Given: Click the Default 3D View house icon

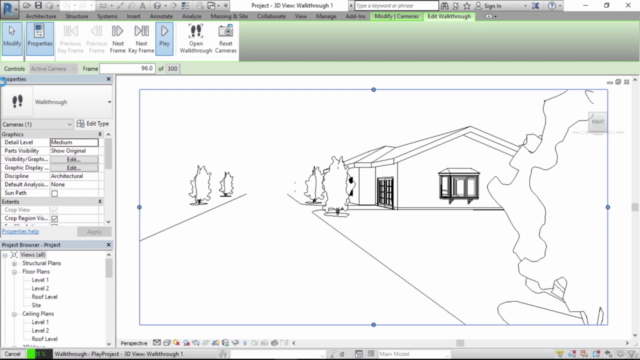Looking at the screenshot, I should tap(157, 6).
